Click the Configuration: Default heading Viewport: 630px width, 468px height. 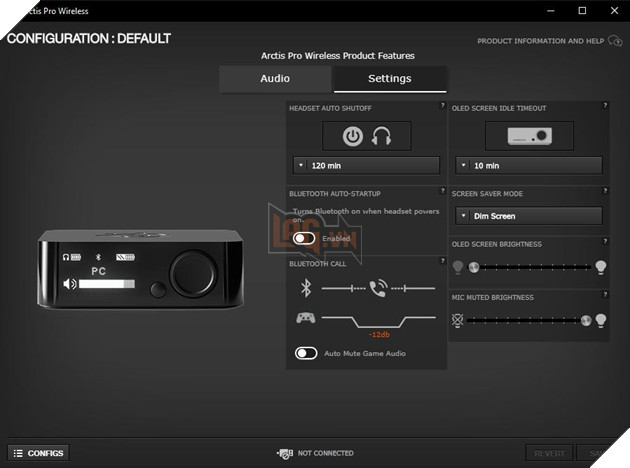(89, 39)
